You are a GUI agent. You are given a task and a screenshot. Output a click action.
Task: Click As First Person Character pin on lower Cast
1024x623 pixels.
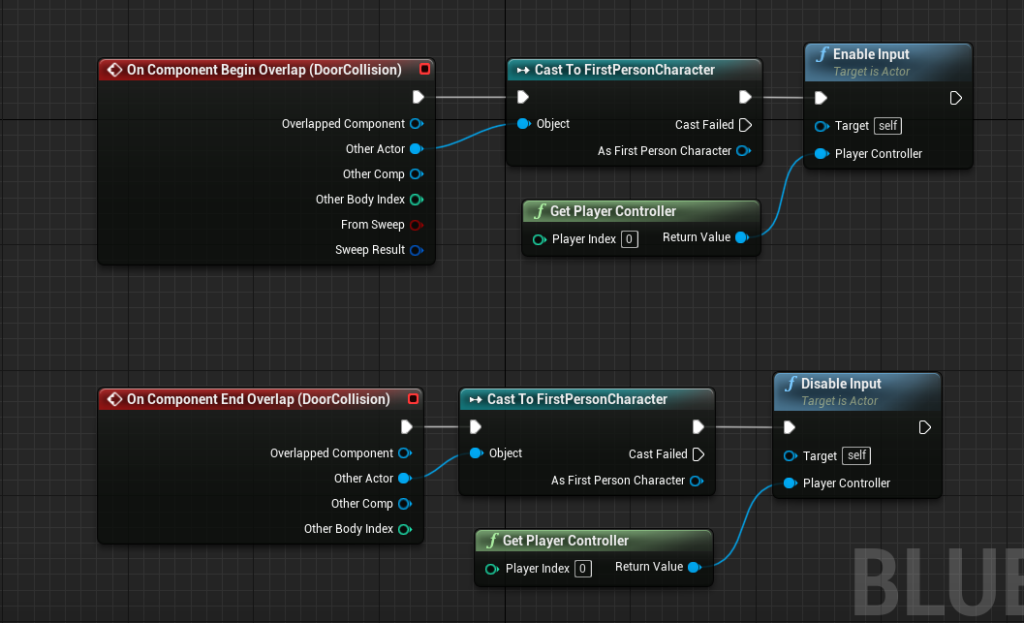point(696,481)
